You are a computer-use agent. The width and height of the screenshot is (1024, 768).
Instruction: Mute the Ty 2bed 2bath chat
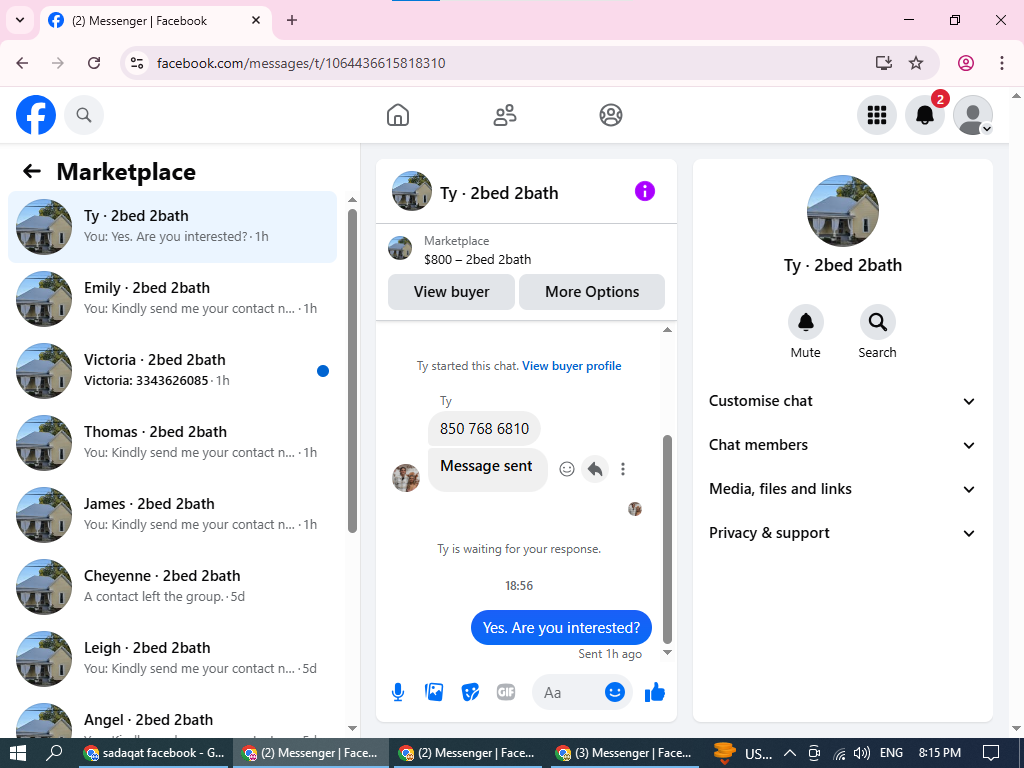click(x=806, y=322)
